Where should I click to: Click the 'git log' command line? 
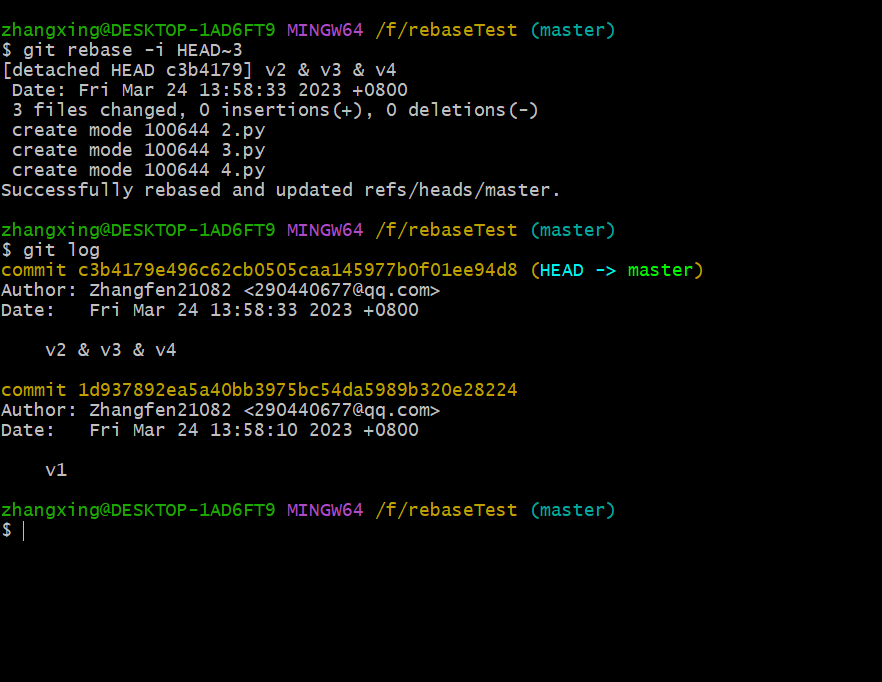(51, 250)
